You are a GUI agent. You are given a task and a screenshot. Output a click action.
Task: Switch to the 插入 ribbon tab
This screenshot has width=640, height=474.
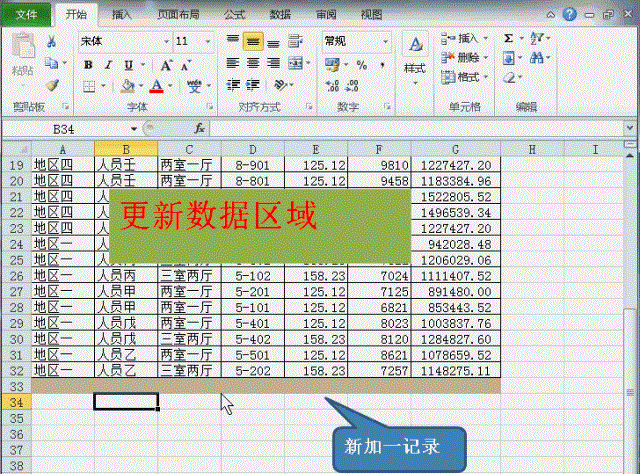click(x=122, y=15)
